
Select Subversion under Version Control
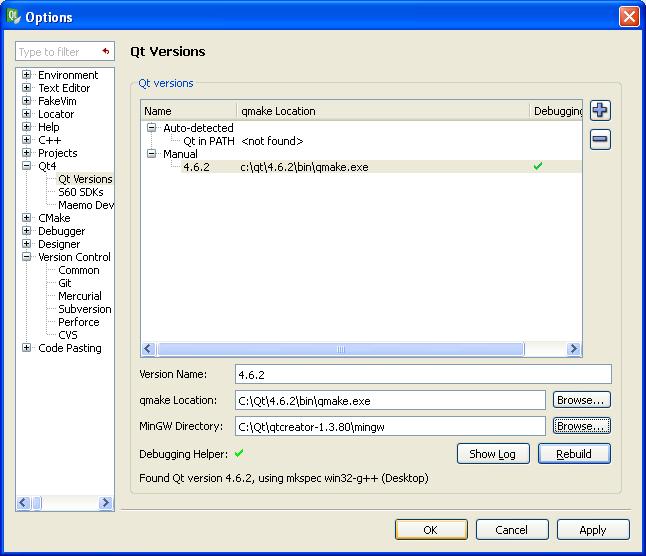tap(85, 309)
